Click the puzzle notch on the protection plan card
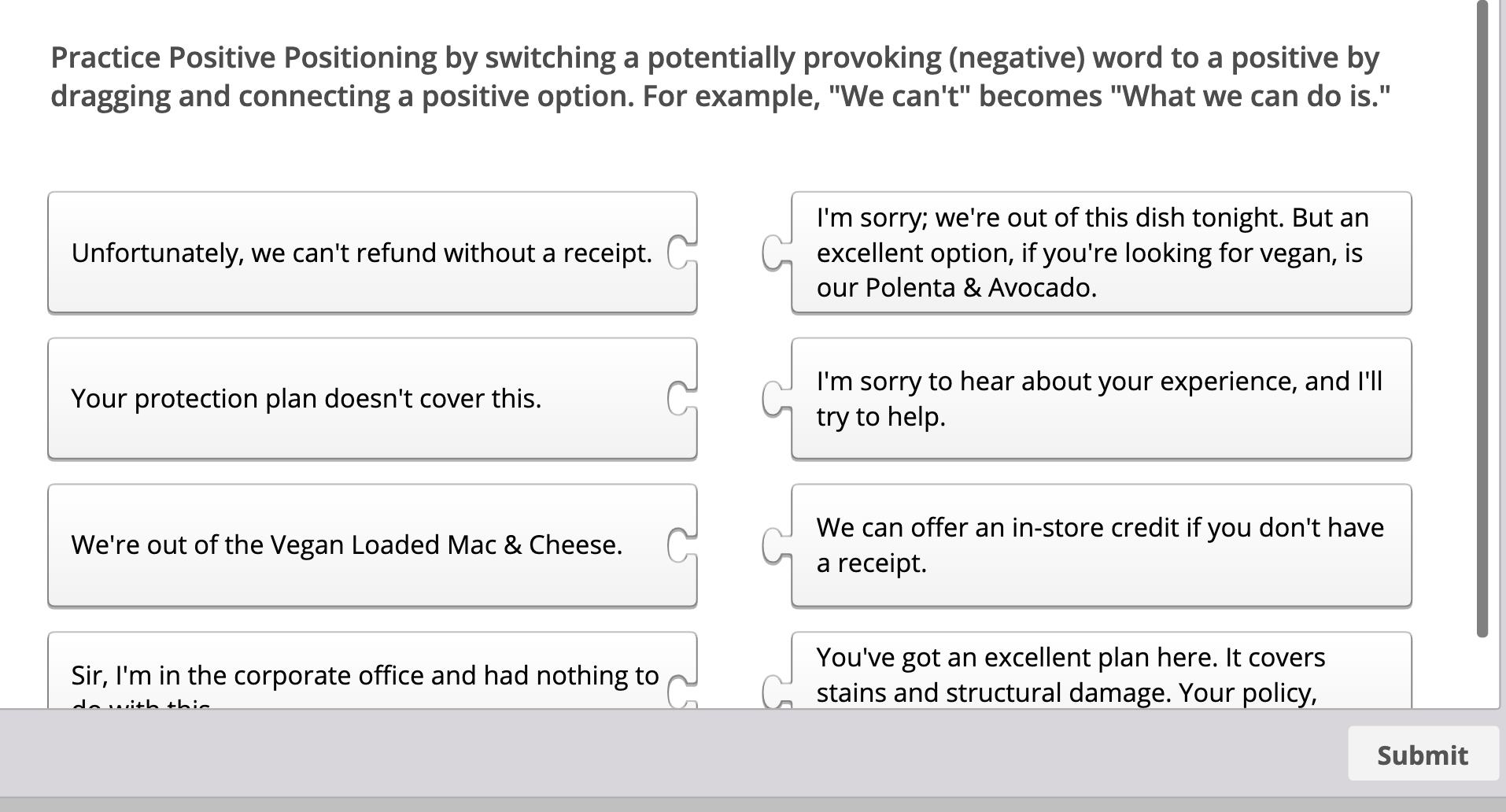This screenshot has width=1506, height=812. [681, 398]
